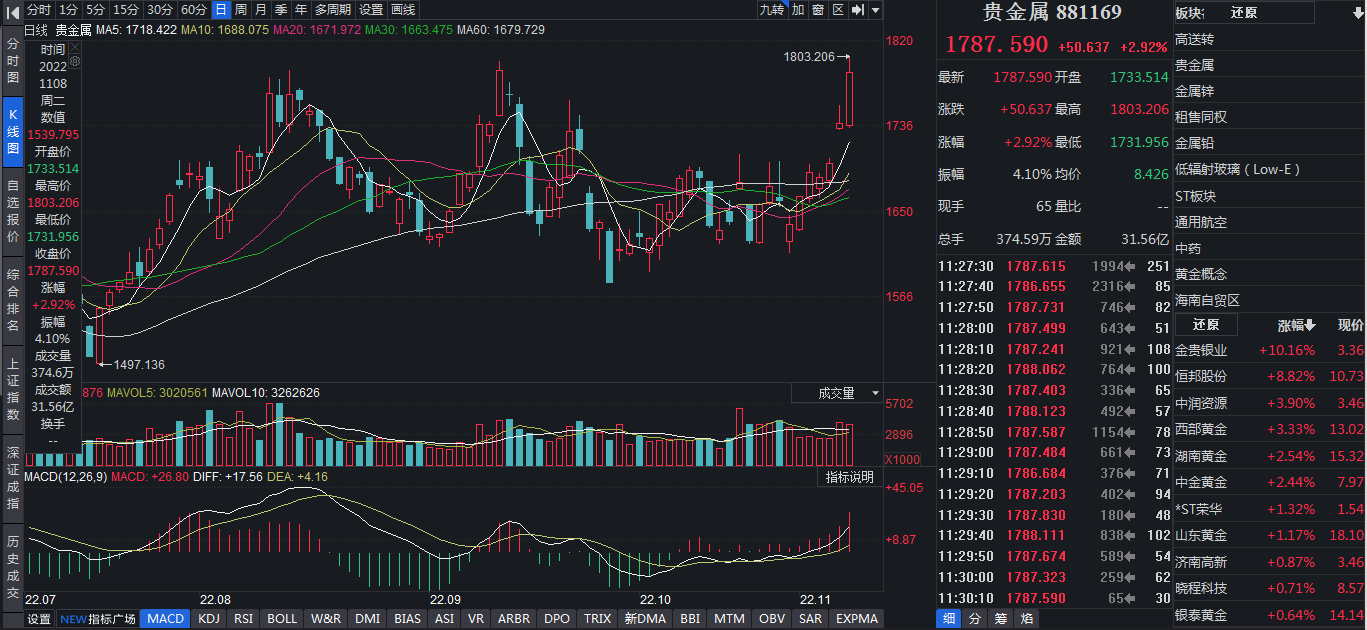Click the 加 add icon in toolbar
This screenshot has height=630, width=1367.
(x=798, y=10)
